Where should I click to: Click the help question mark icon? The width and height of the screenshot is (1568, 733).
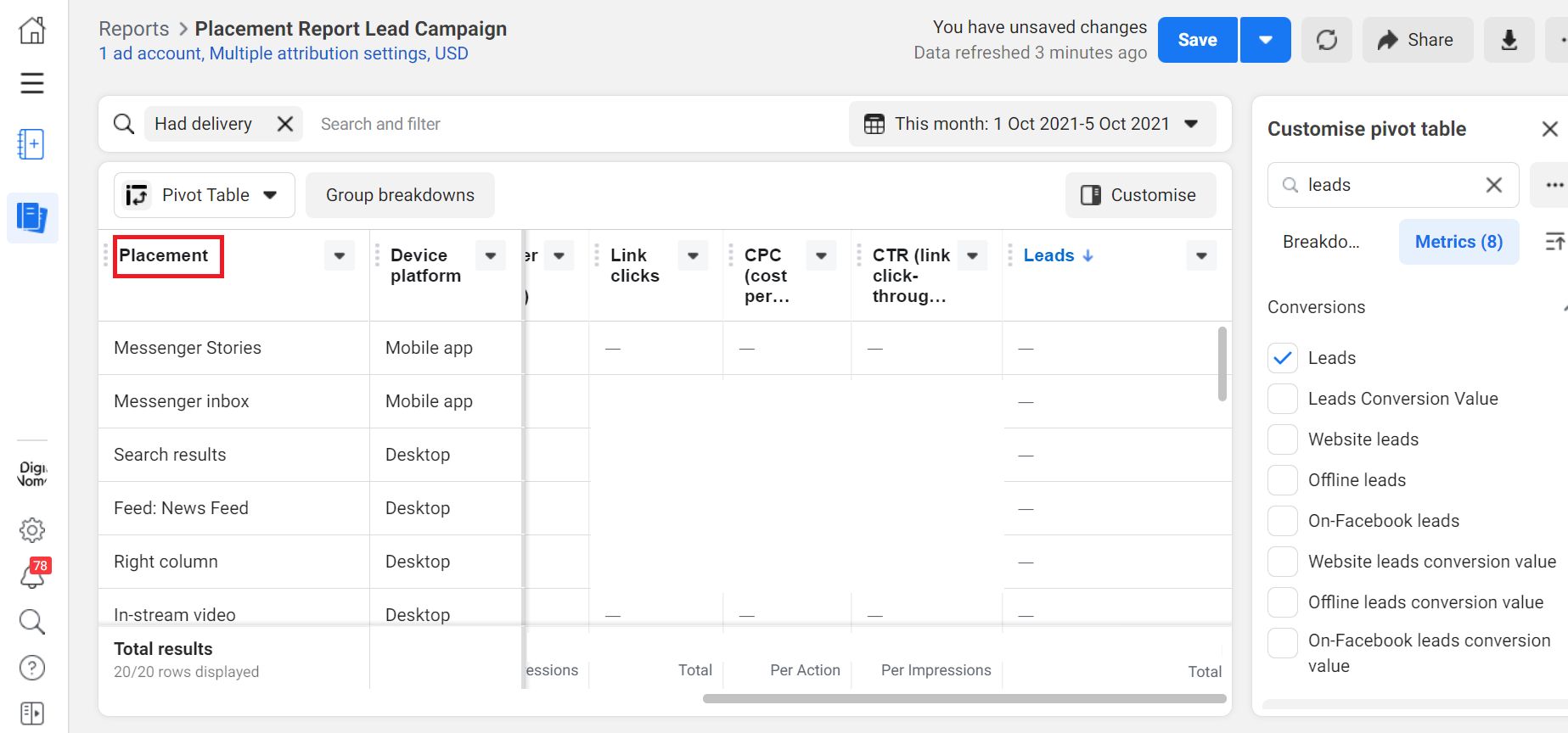coord(32,668)
